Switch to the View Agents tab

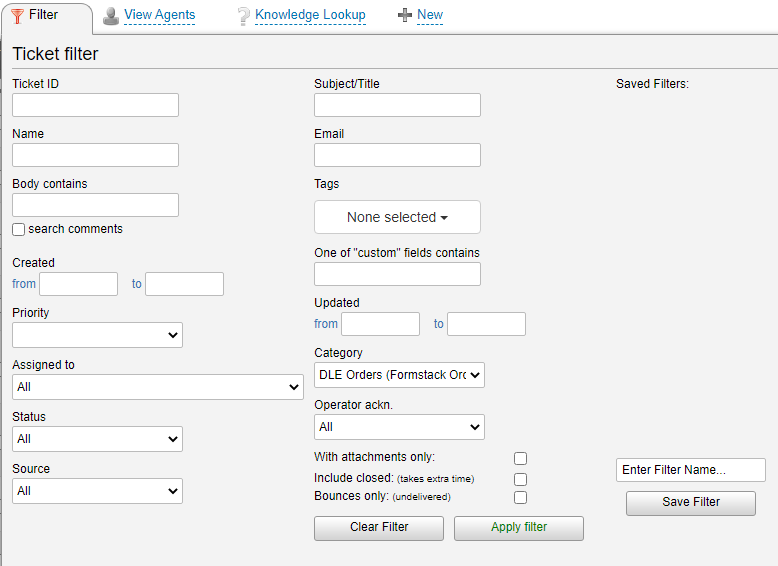coord(159,15)
